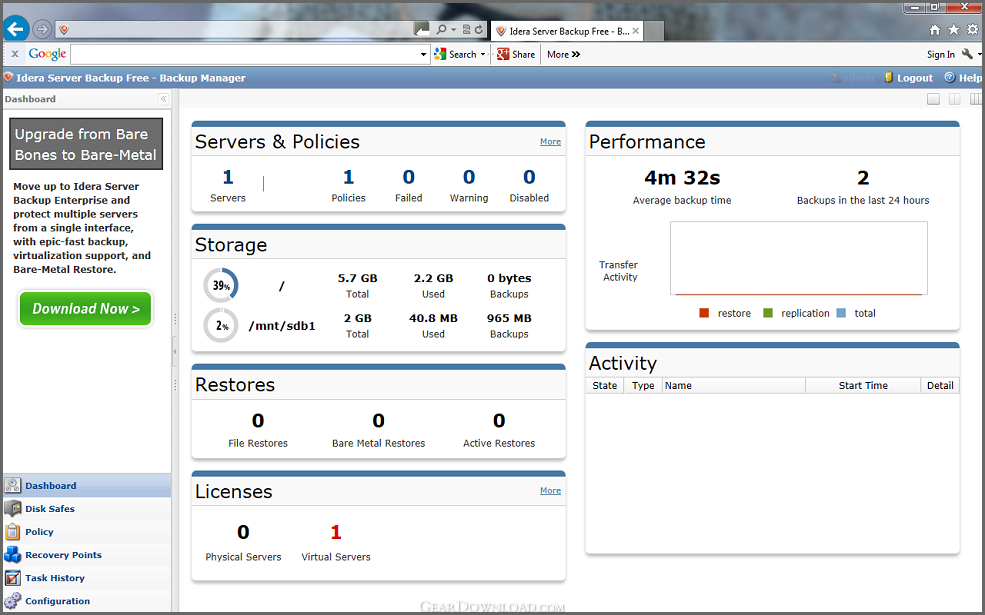Click the Google logo on the toolbar

coord(47,54)
